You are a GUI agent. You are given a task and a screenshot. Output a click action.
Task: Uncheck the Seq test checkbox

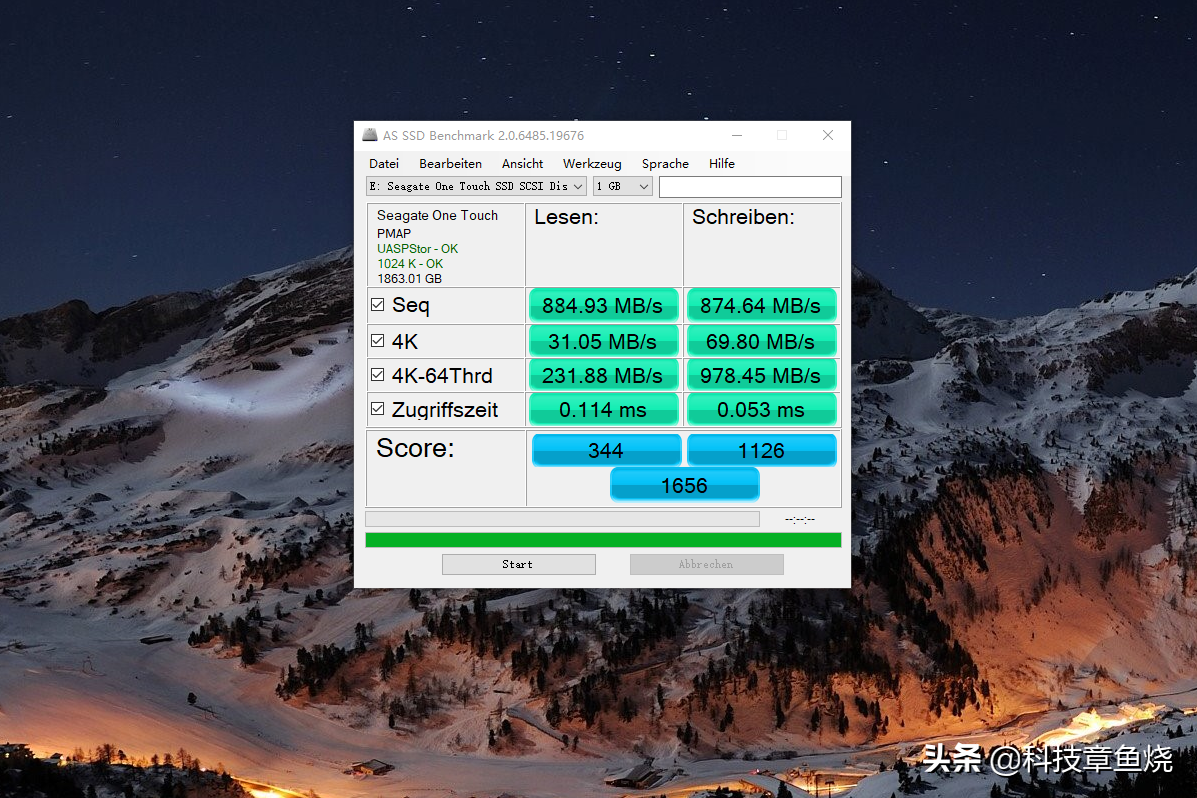(377, 305)
